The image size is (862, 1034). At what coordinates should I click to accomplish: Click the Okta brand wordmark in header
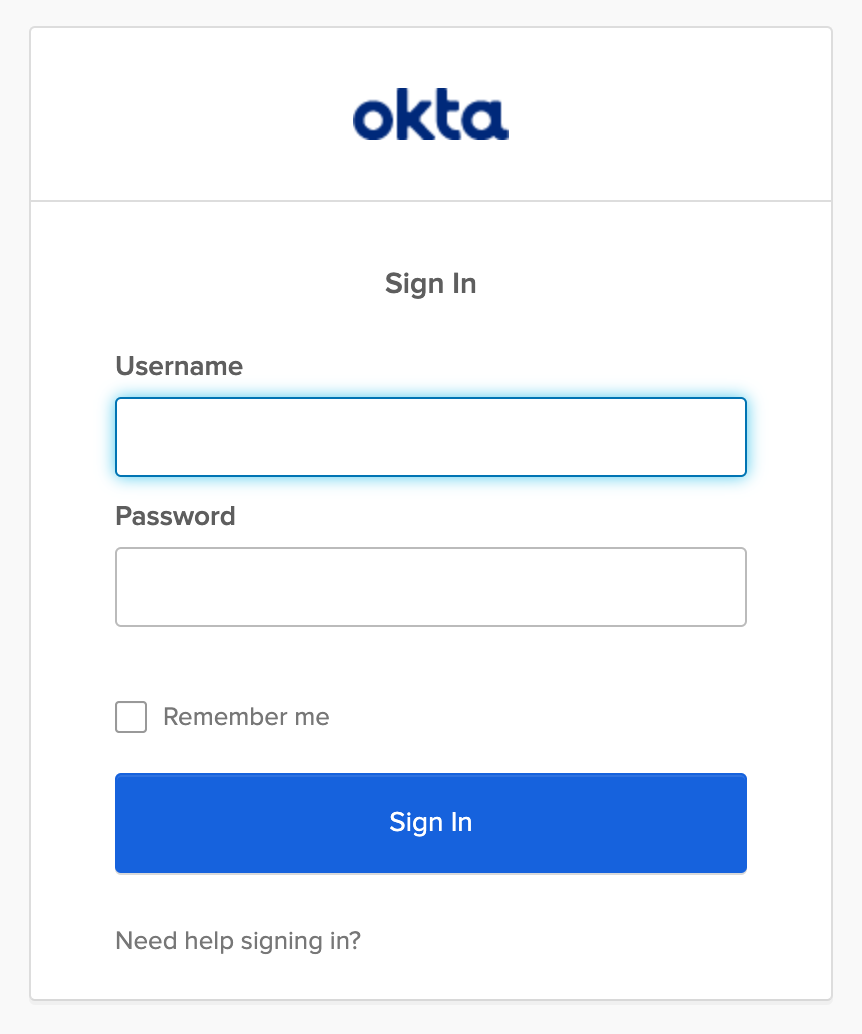point(430,117)
